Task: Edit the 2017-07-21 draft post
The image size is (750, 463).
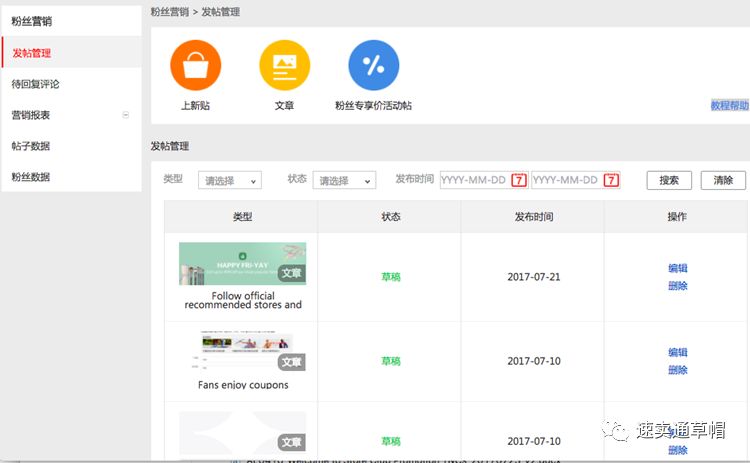Action: 677,268
